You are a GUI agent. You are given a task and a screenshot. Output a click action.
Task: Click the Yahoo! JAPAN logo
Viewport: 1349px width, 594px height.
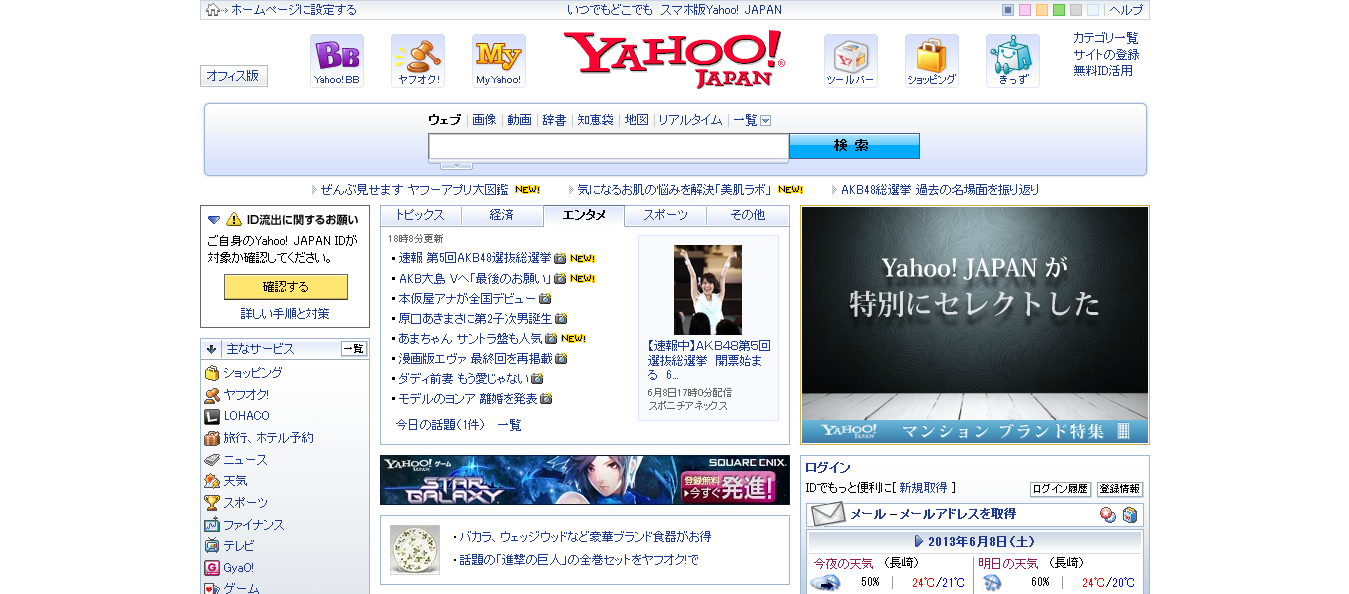675,60
